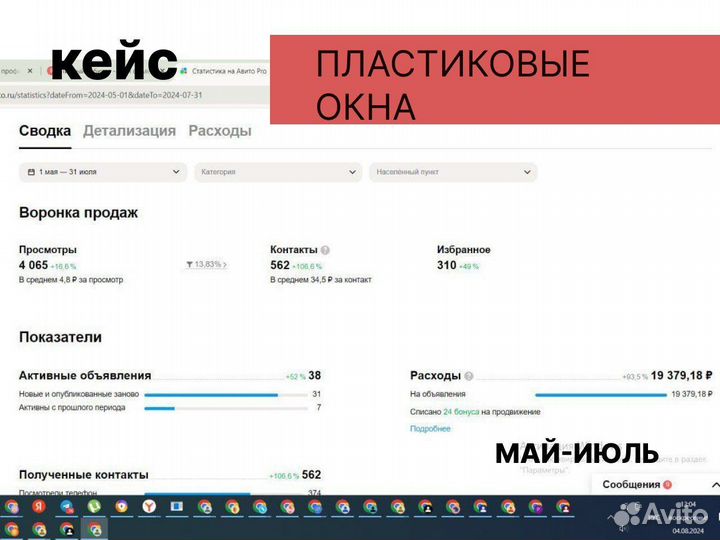Click the Новые и опубликованные заново progress bar
This screenshot has height=540, width=720.
[x=226, y=395]
